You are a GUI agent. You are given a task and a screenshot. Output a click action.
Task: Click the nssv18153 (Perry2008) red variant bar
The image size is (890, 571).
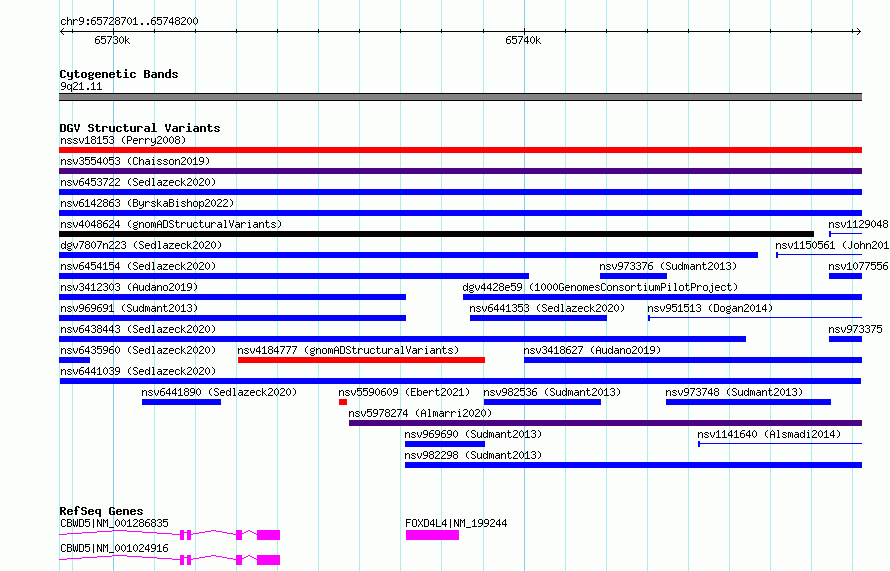460,150
